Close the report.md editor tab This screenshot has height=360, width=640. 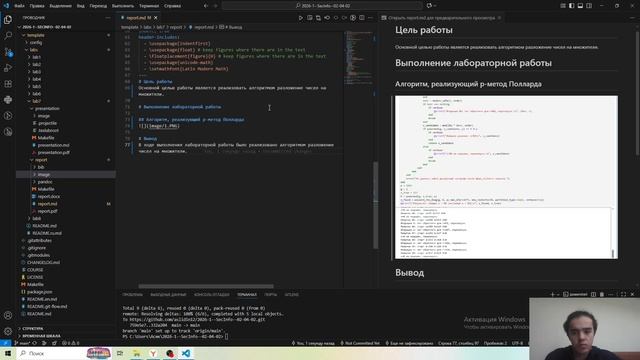156,18
